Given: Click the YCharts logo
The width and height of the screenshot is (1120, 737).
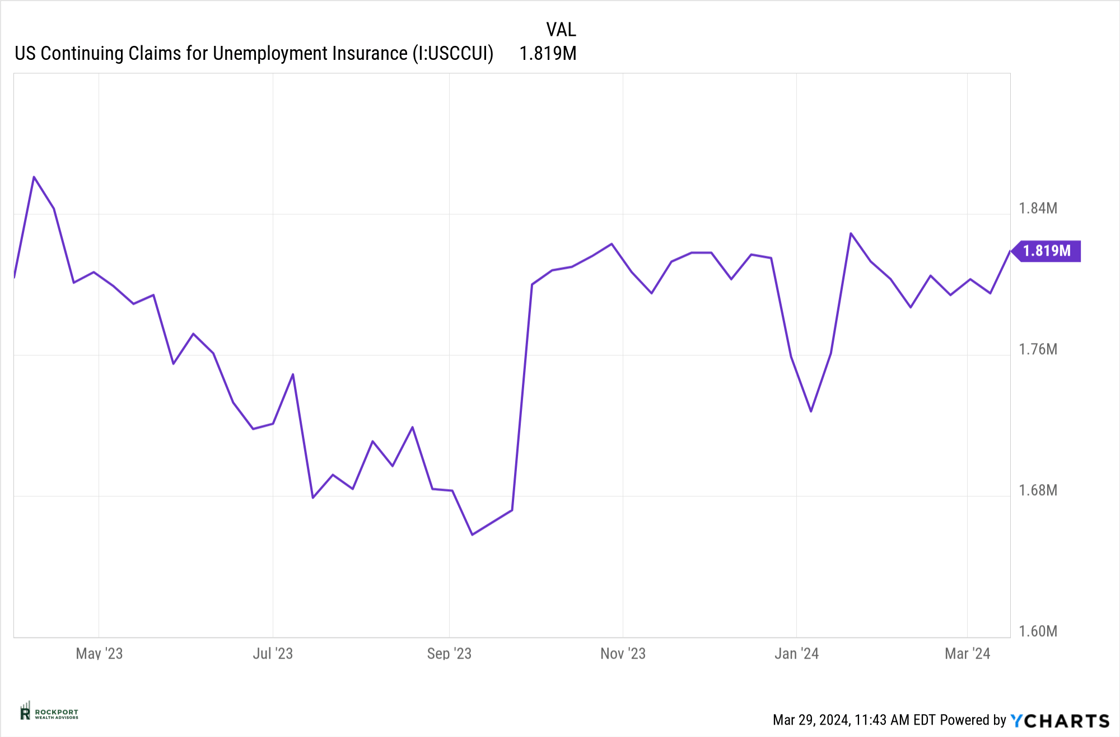Looking at the screenshot, I should (1060, 720).
